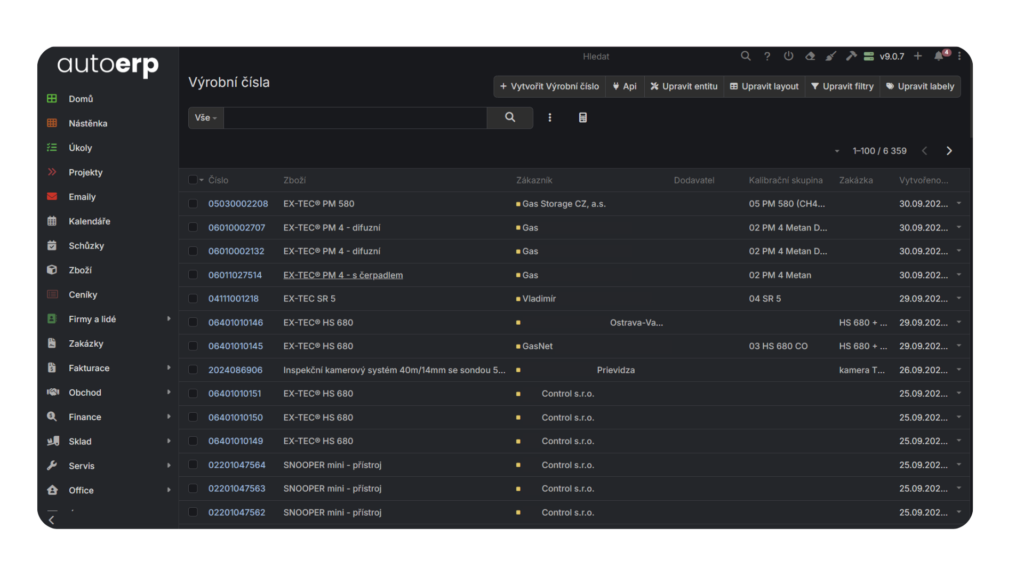Screen dimensions: 1024x576
Task: Check the row 04111001218 checkbox
Action: point(193,299)
